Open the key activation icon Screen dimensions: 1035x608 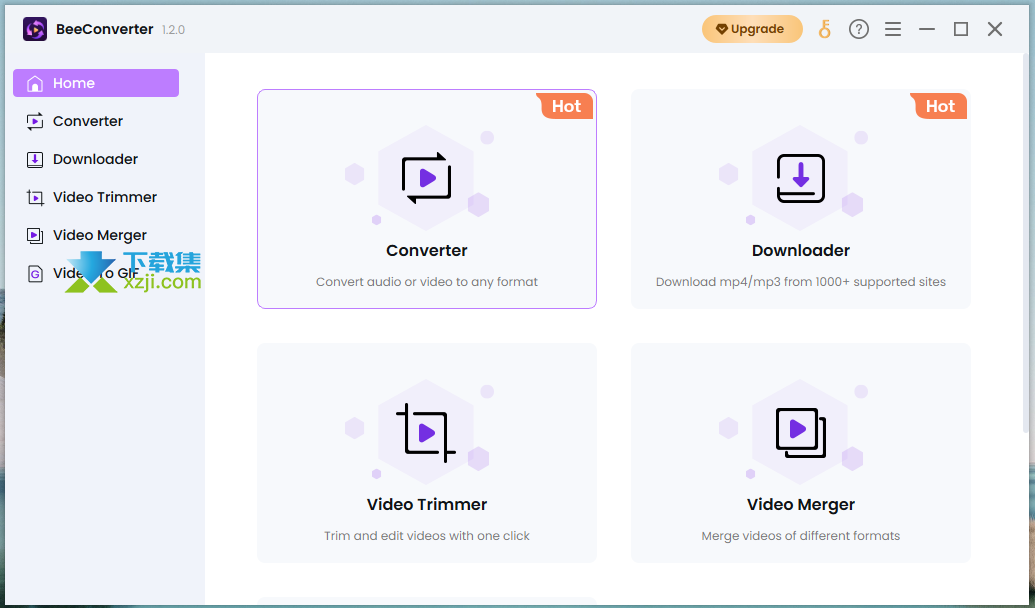click(824, 29)
